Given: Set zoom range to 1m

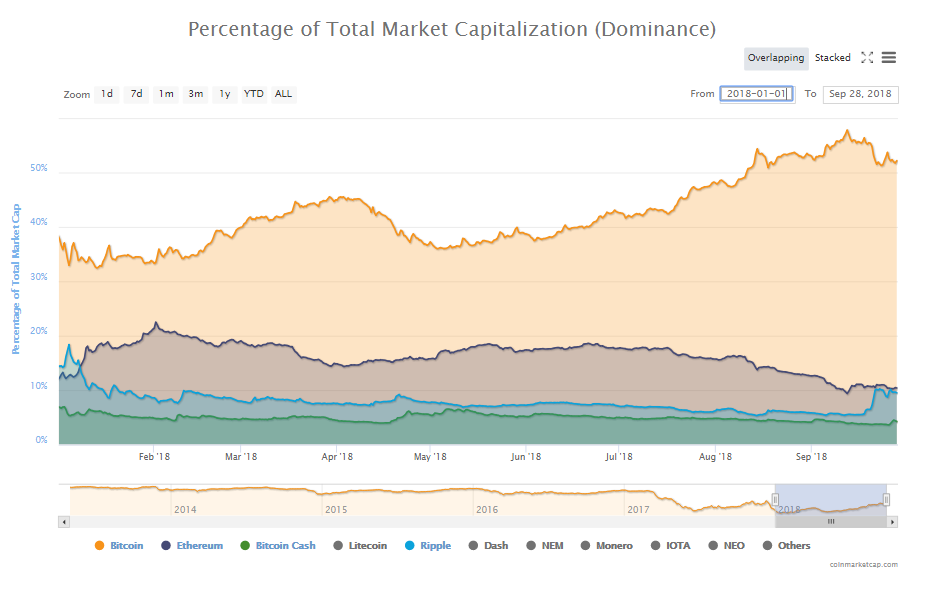Looking at the screenshot, I should (x=166, y=94).
